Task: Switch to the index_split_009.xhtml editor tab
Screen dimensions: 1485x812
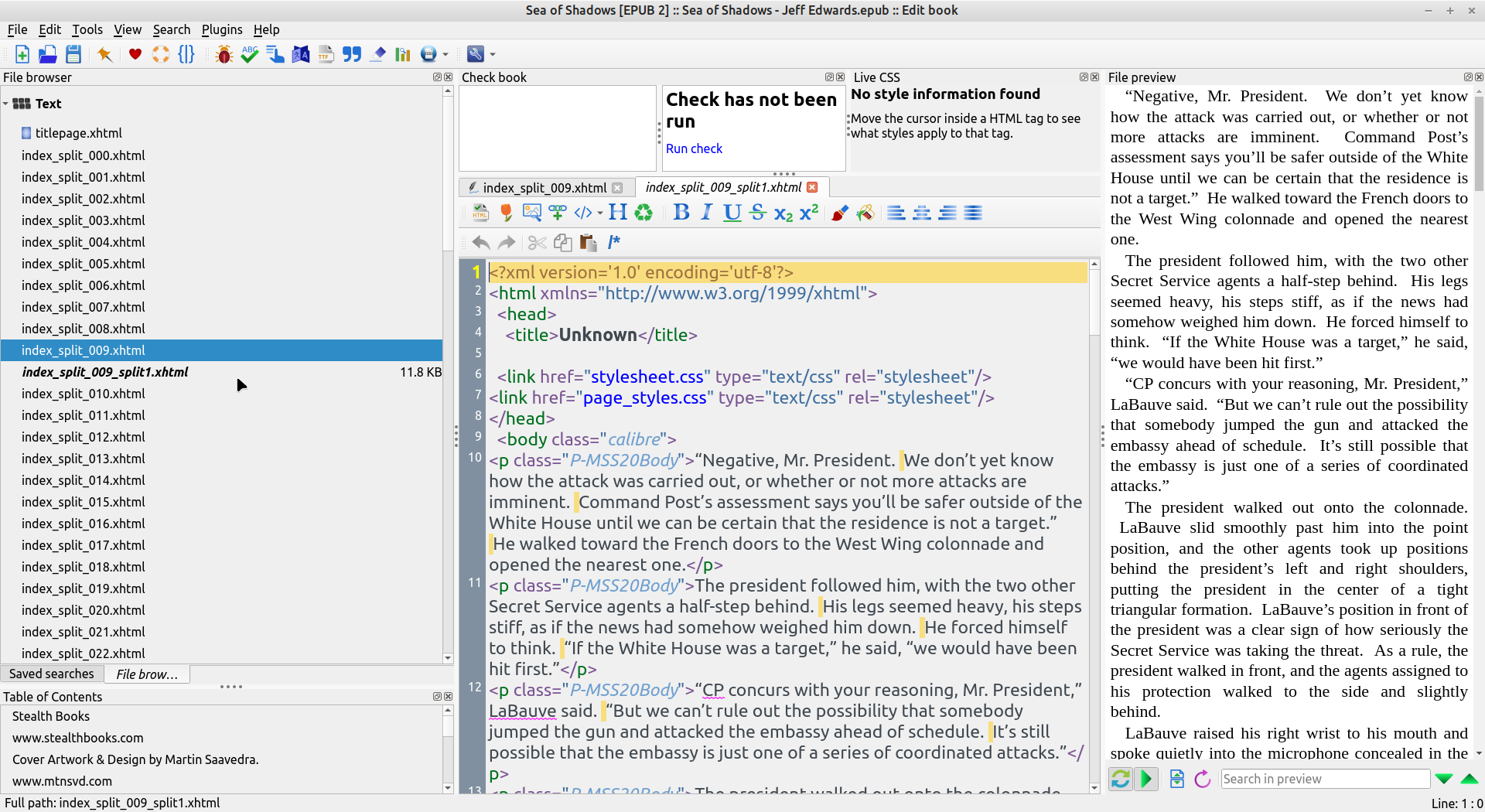Action: 544,188
